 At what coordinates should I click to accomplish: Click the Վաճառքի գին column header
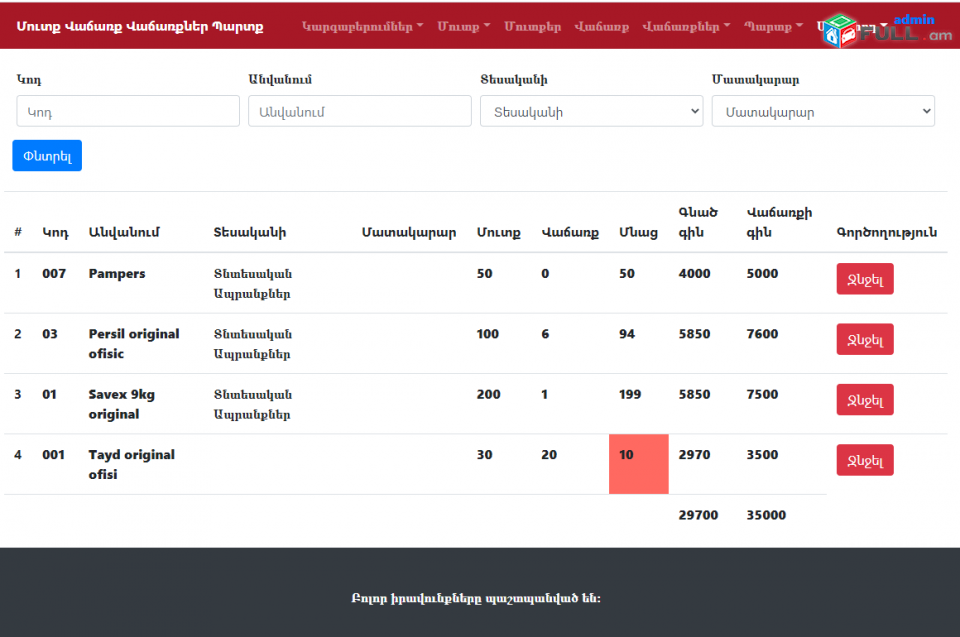779,222
